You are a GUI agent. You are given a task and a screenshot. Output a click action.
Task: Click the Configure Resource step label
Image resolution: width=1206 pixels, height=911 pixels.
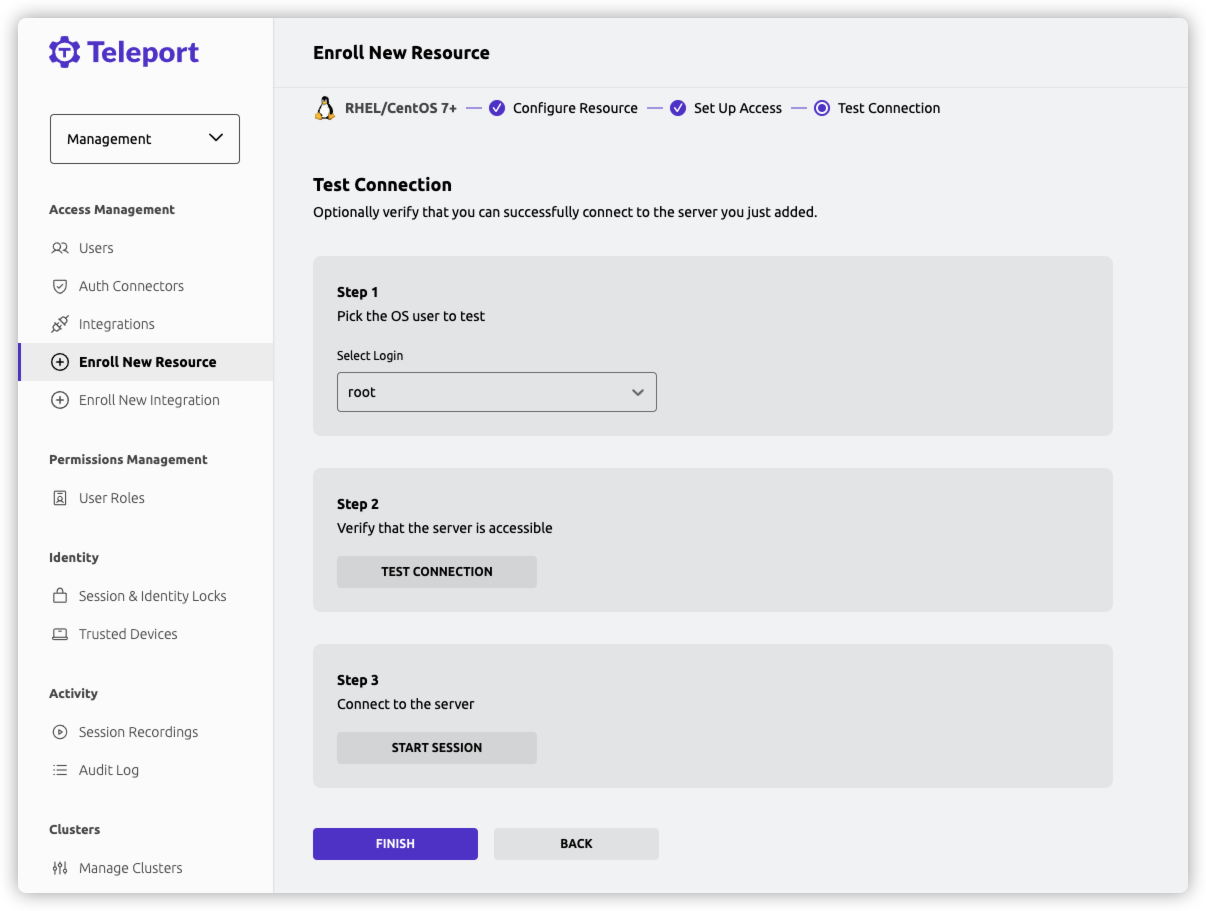[x=575, y=108]
